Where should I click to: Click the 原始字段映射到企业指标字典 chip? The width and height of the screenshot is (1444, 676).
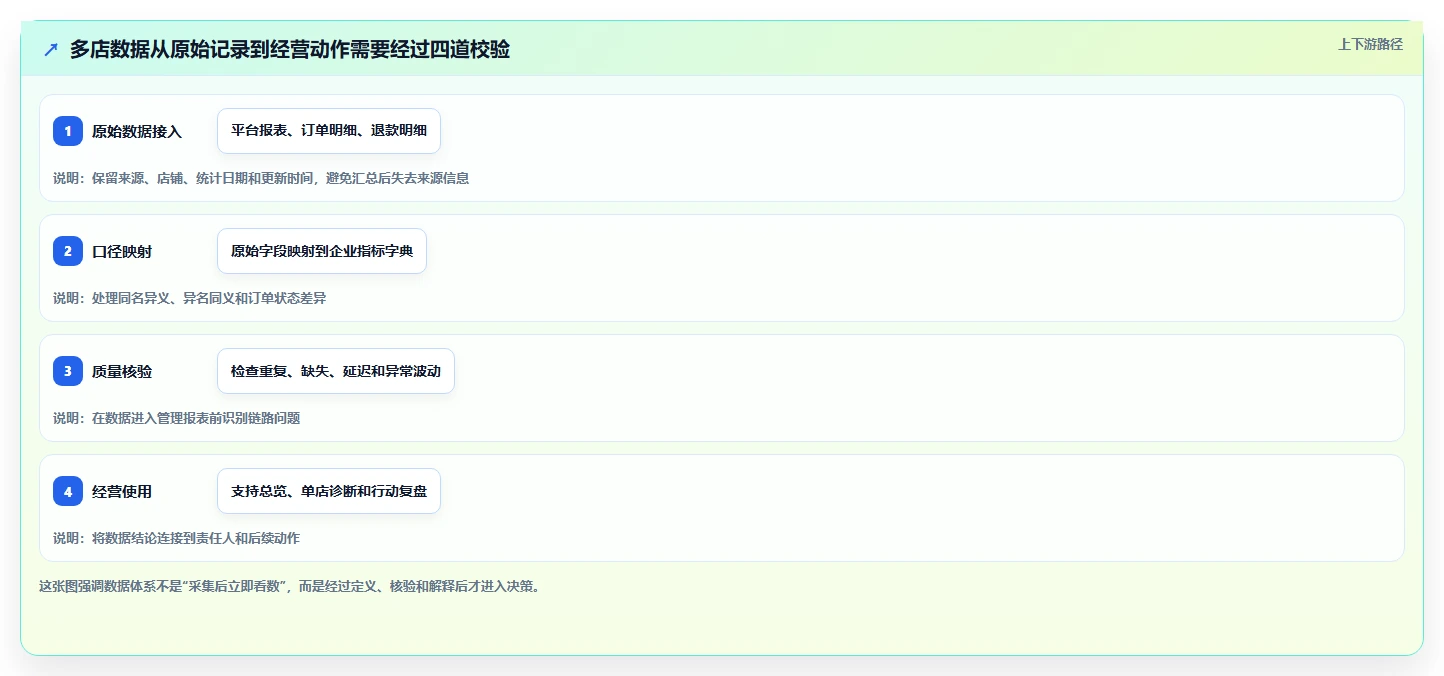click(x=322, y=251)
